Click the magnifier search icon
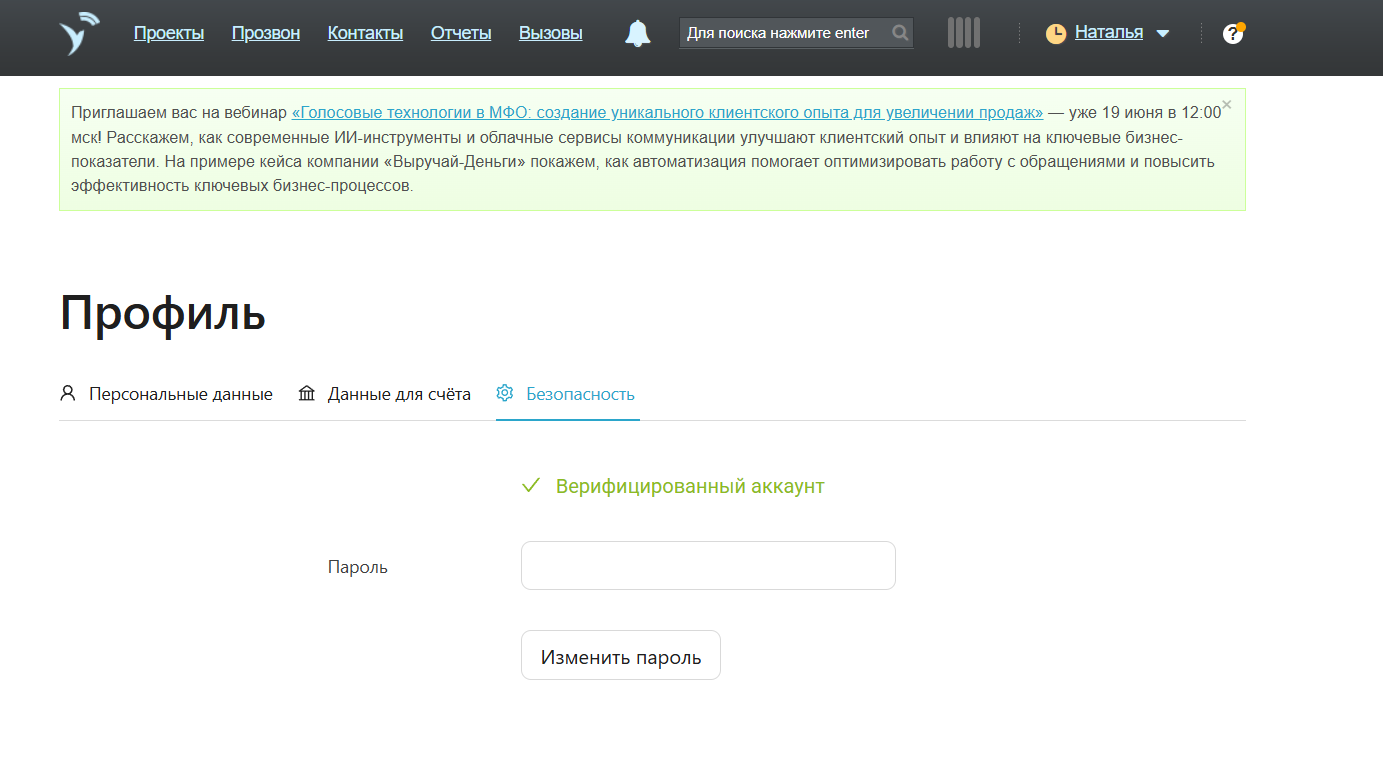The width and height of the screenshot is (1383, 778). tap(899, 33)
